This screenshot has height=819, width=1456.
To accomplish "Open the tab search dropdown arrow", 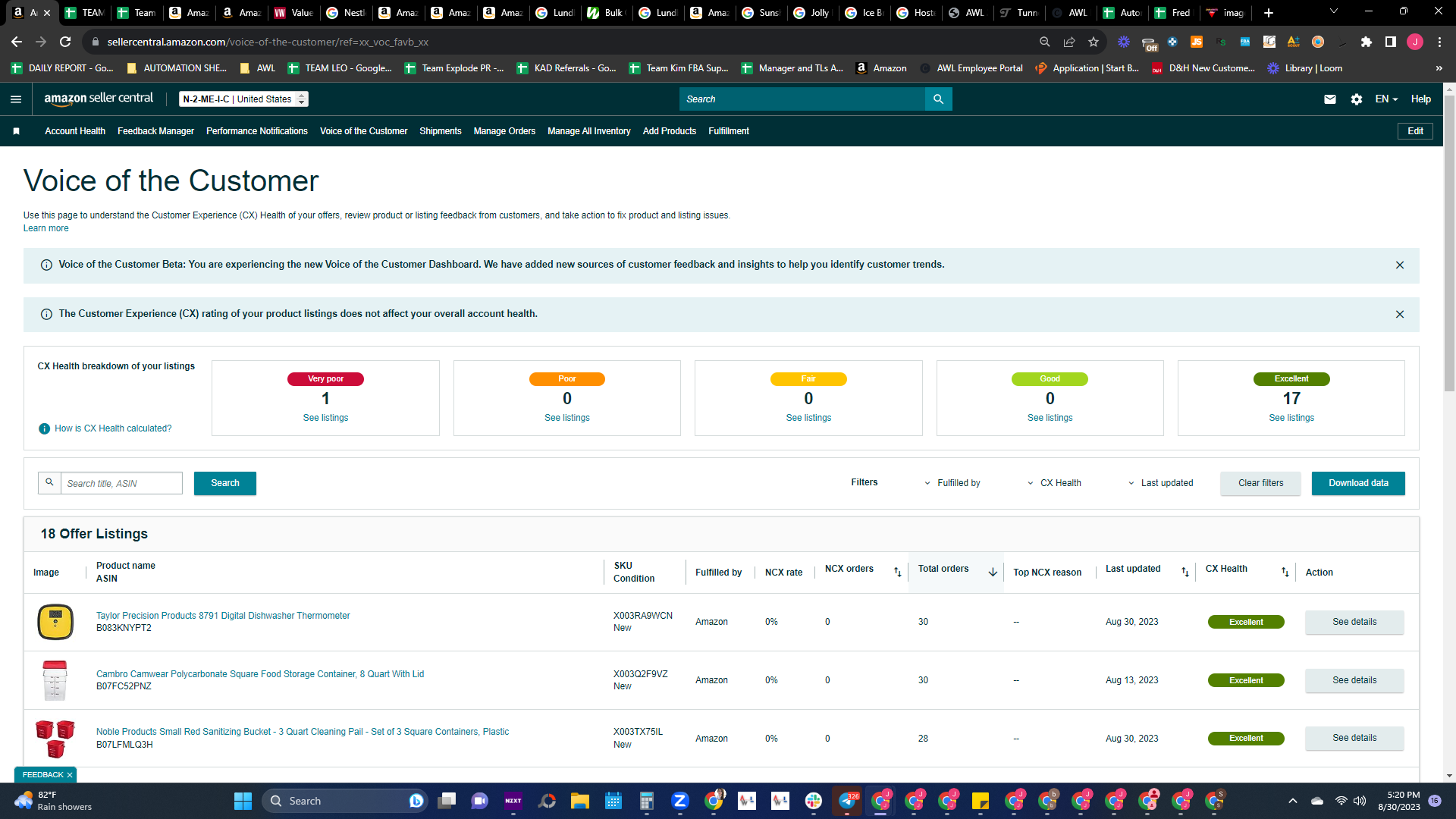I will (x=1334, y=11).
